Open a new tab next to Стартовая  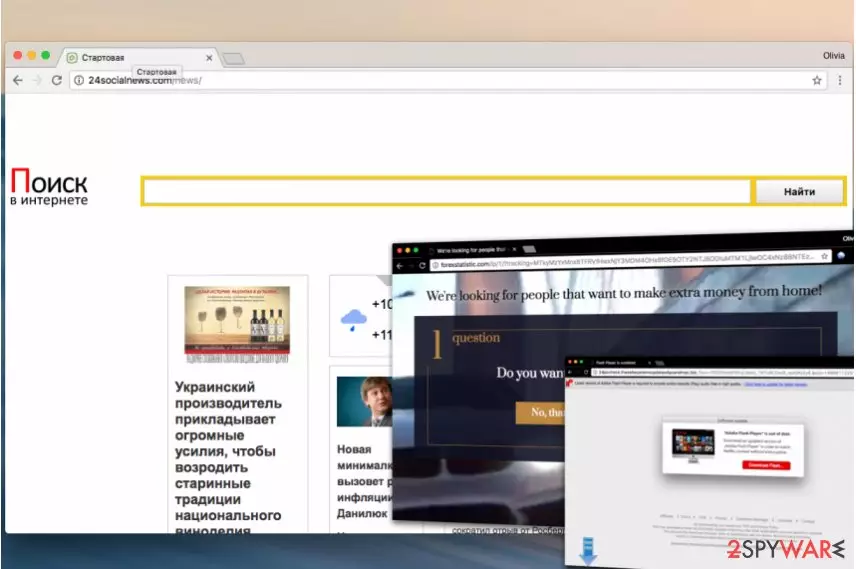pos(234,58)
